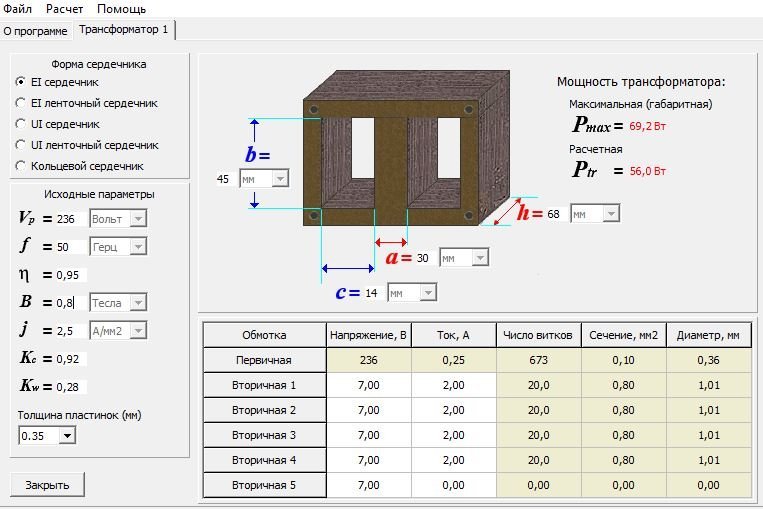Click the Вторичная 1 voltage cell 7,00
Screen dimensions: 763x509
368,385
